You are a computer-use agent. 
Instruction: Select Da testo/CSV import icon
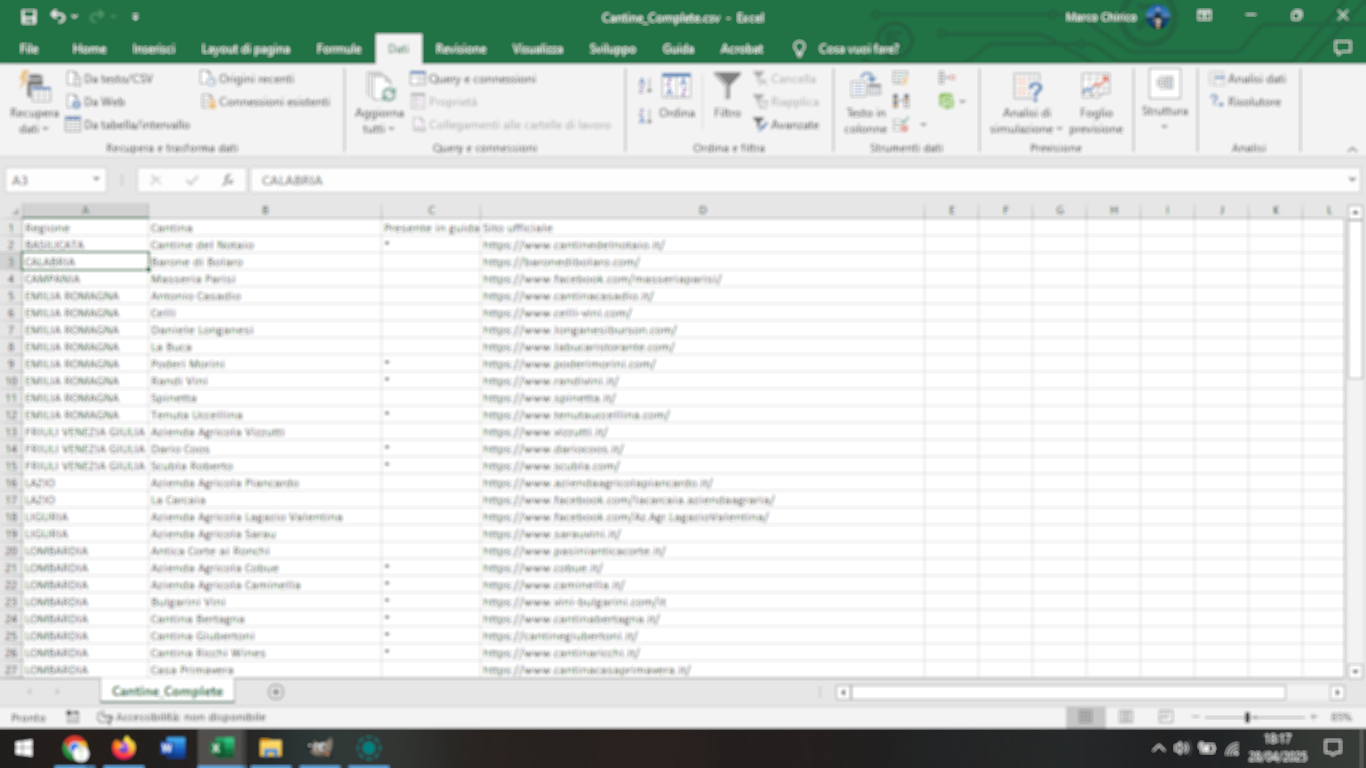coord(74,79)
